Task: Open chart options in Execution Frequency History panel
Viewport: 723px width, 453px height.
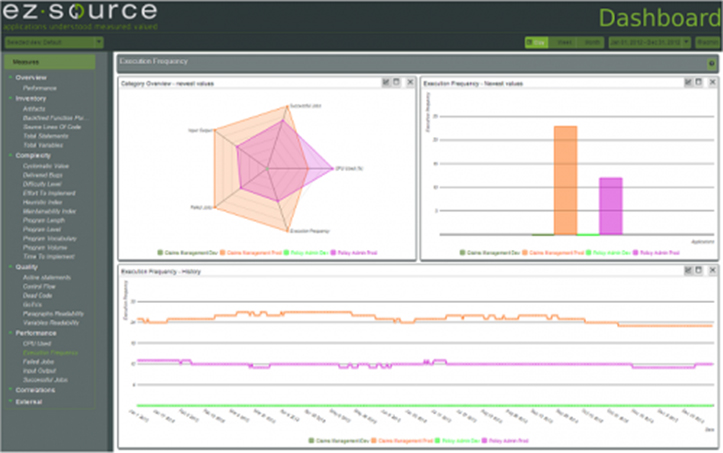Action: click(688, 270)
